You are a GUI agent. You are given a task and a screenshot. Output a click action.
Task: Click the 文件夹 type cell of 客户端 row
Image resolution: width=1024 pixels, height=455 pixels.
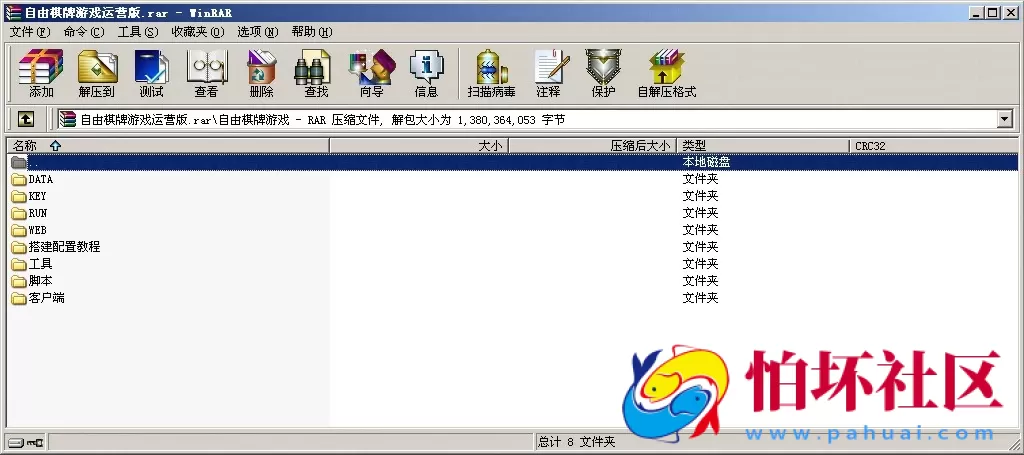point(700,298)
